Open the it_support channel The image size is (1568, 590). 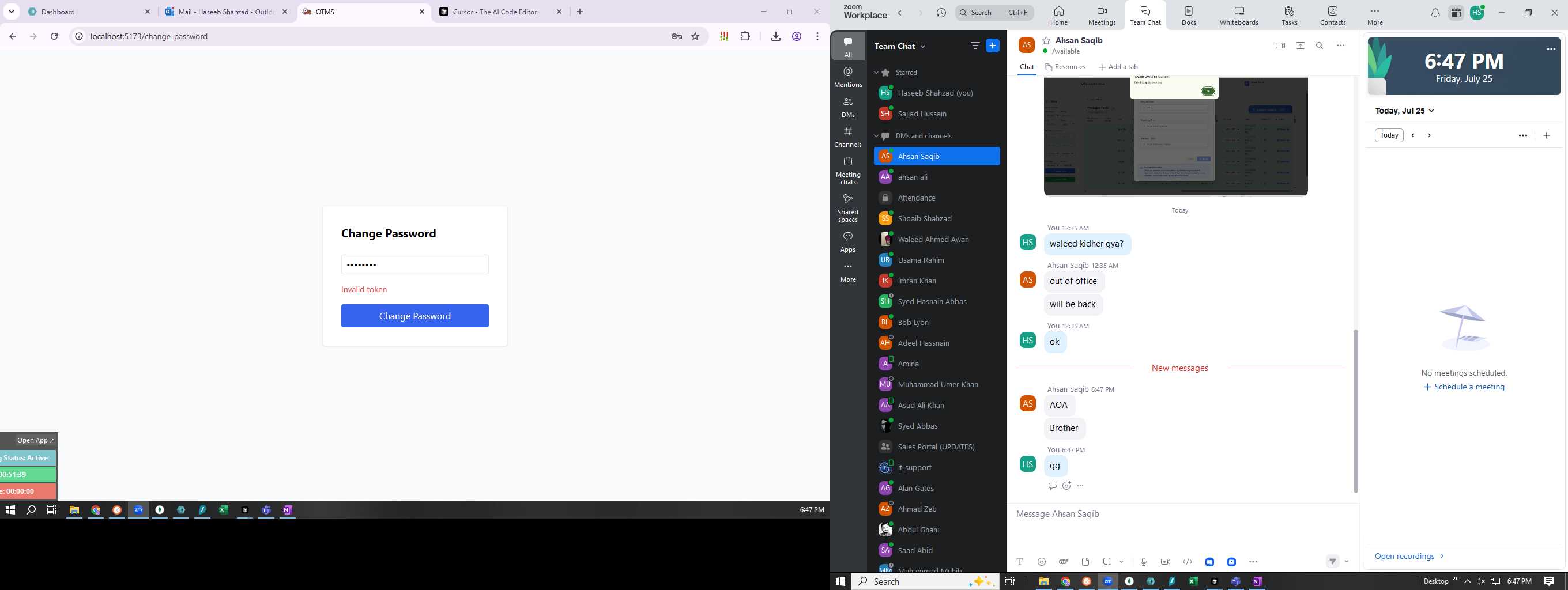937,467
